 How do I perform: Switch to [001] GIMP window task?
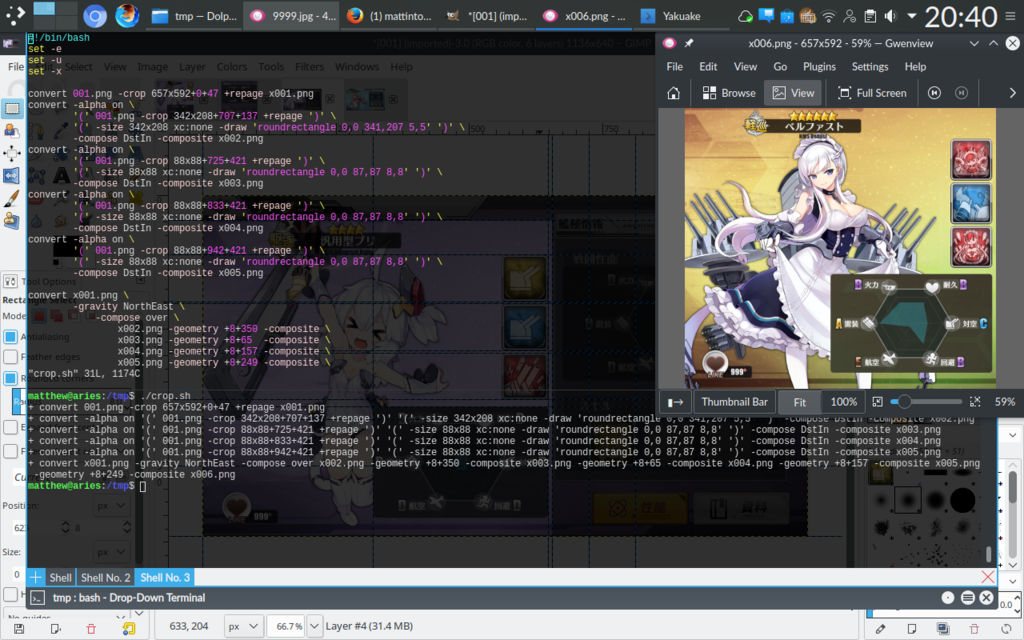(487, 16)
